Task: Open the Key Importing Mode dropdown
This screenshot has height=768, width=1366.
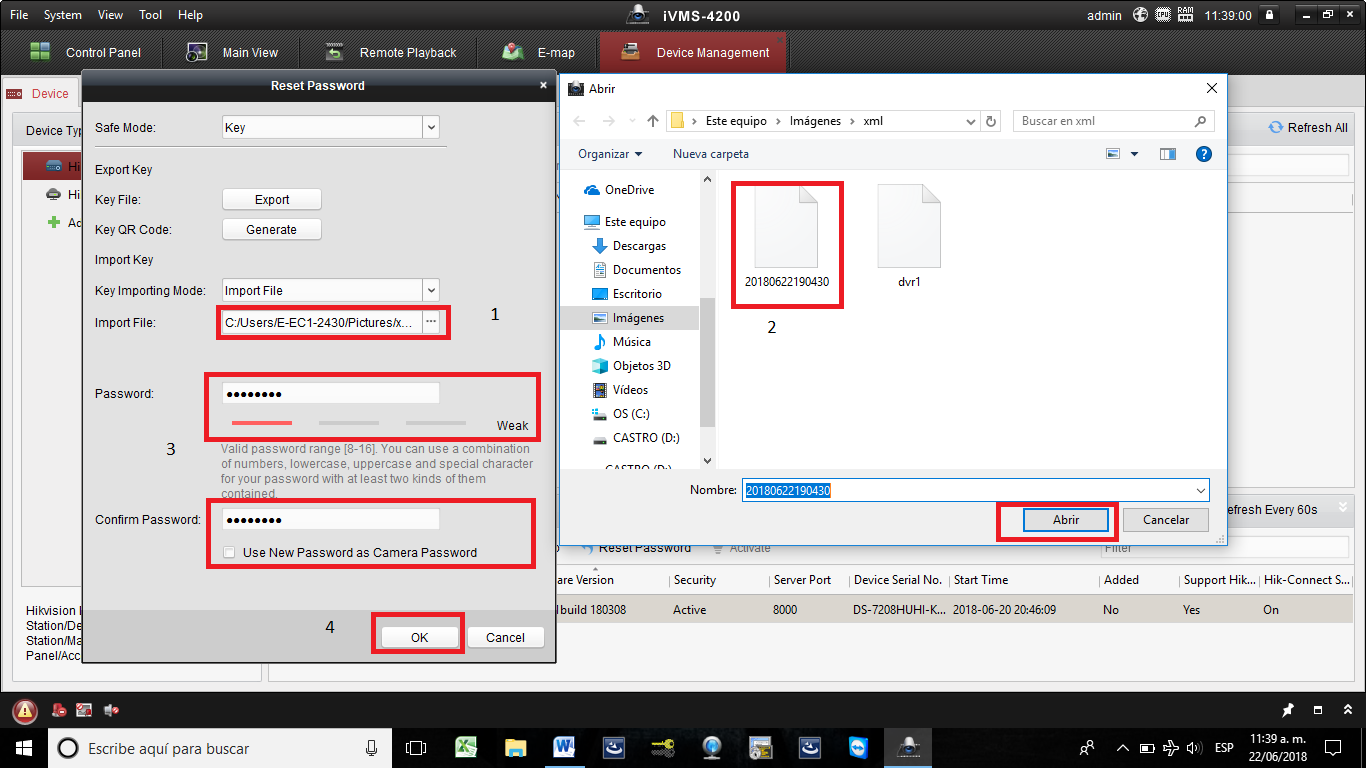Action: click(431, 291)
